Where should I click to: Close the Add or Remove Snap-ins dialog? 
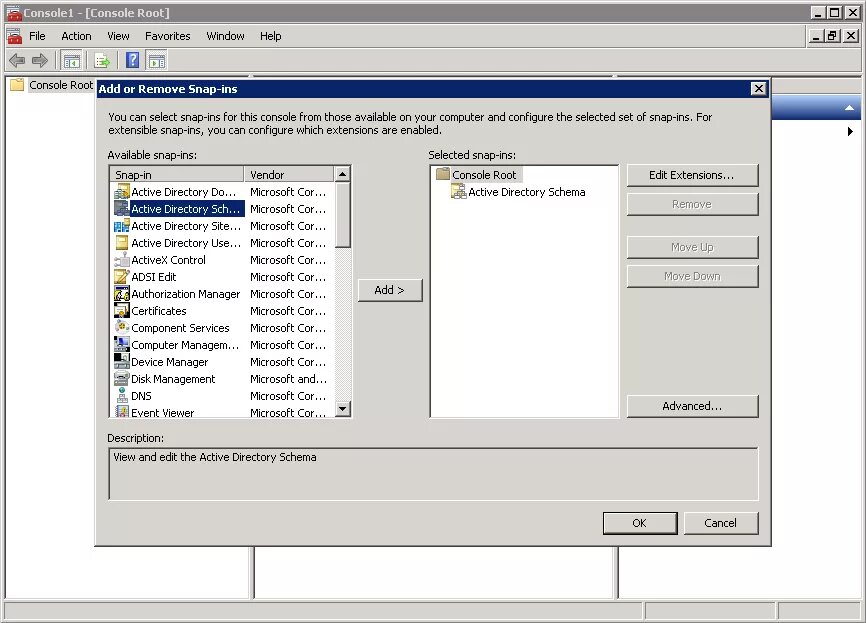tap(759, 88)
